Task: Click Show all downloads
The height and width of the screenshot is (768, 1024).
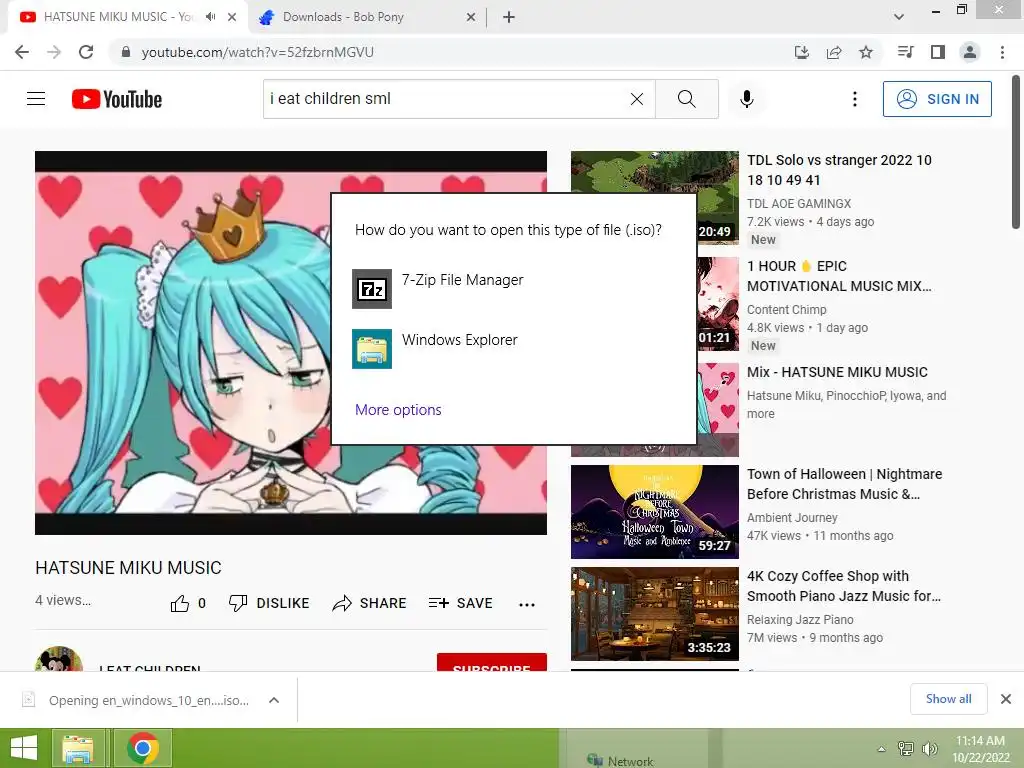Action: pos(948,699)
